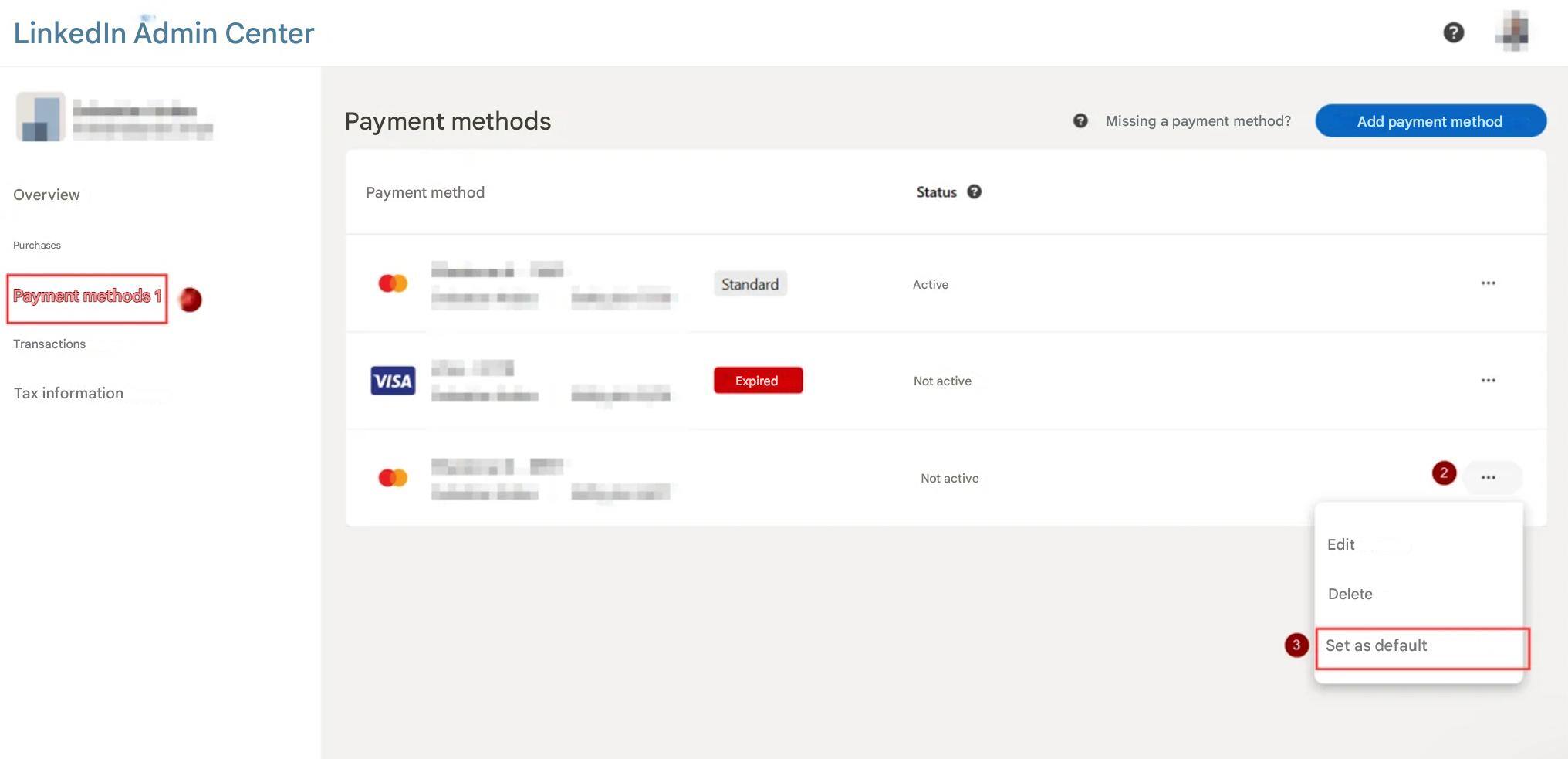This screenshot has height=759, width=1568.
Task: Choose Delete from the card options menu
Action: (1350, 594)
